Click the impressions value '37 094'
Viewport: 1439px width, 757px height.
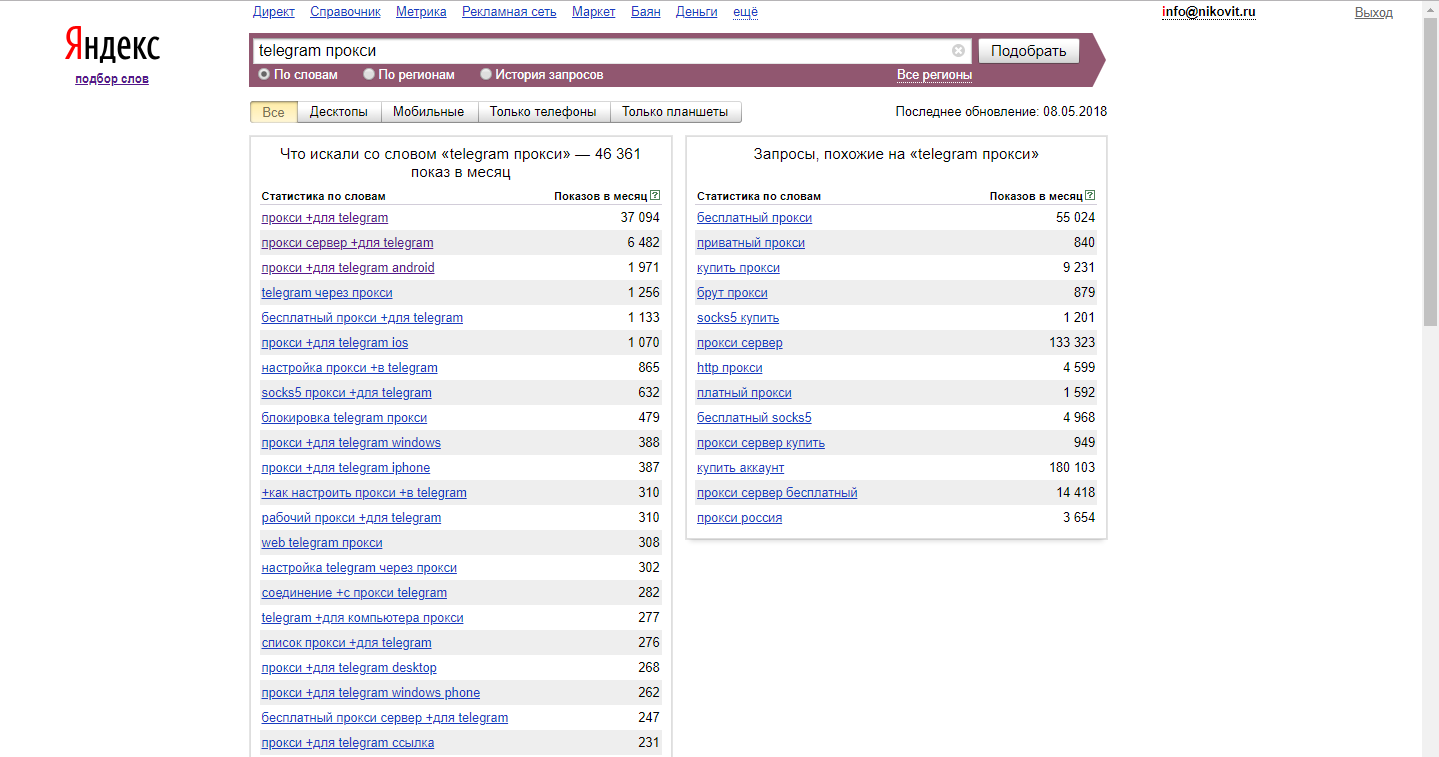(640, 218)
